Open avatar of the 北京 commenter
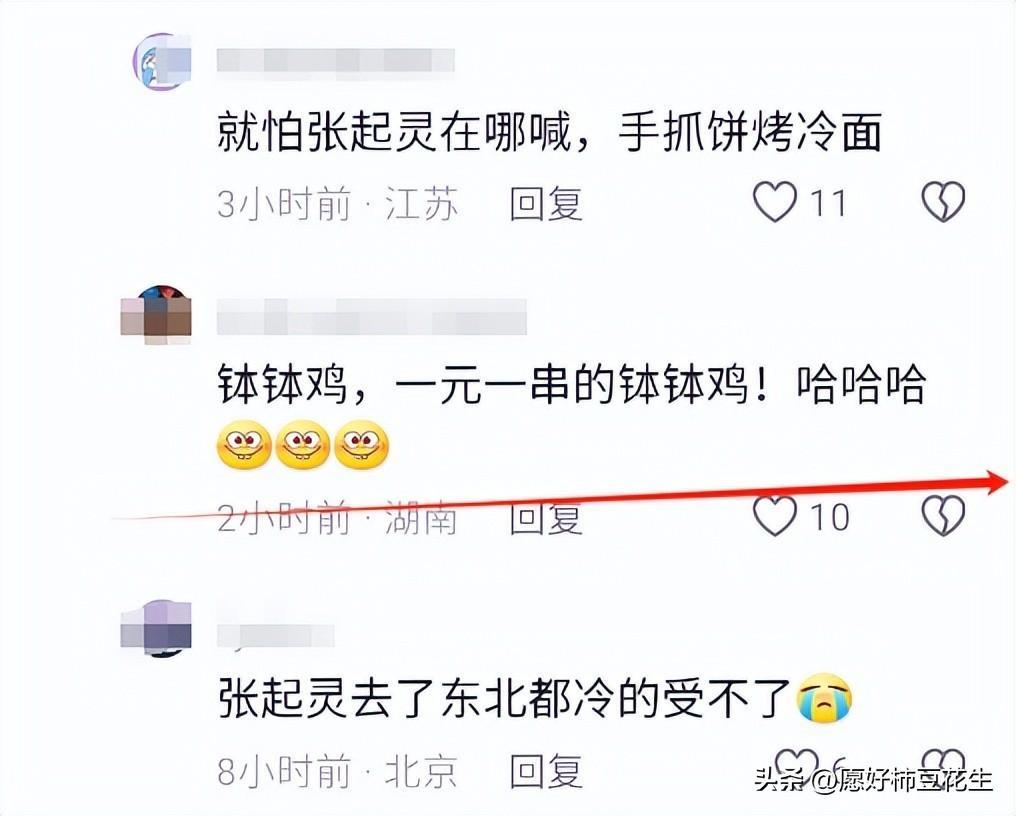 [156, 628]
